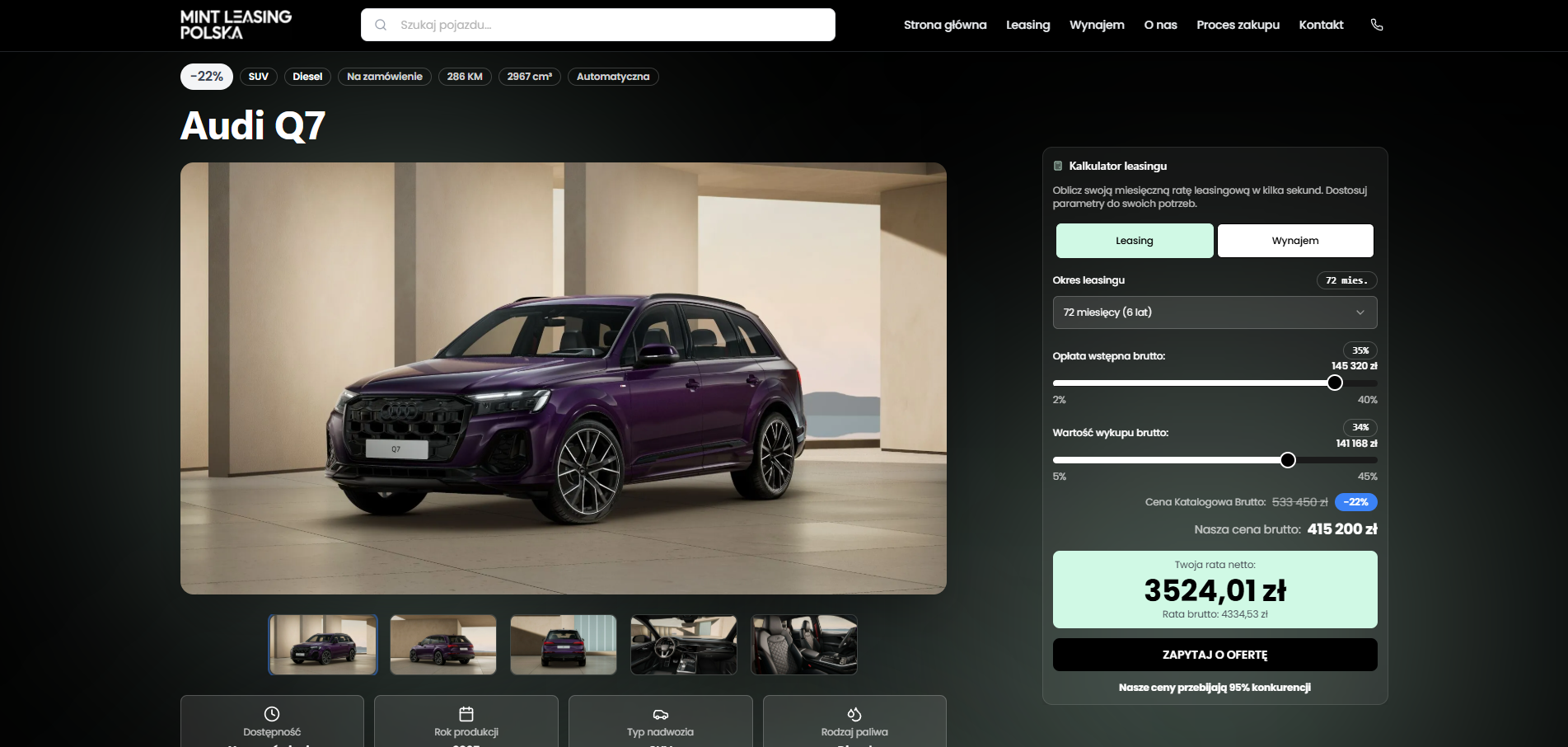This screenshot has width=1568, height=747.
Task: Click the car icon above Typ nadwozia
Action: pos(661,714)
